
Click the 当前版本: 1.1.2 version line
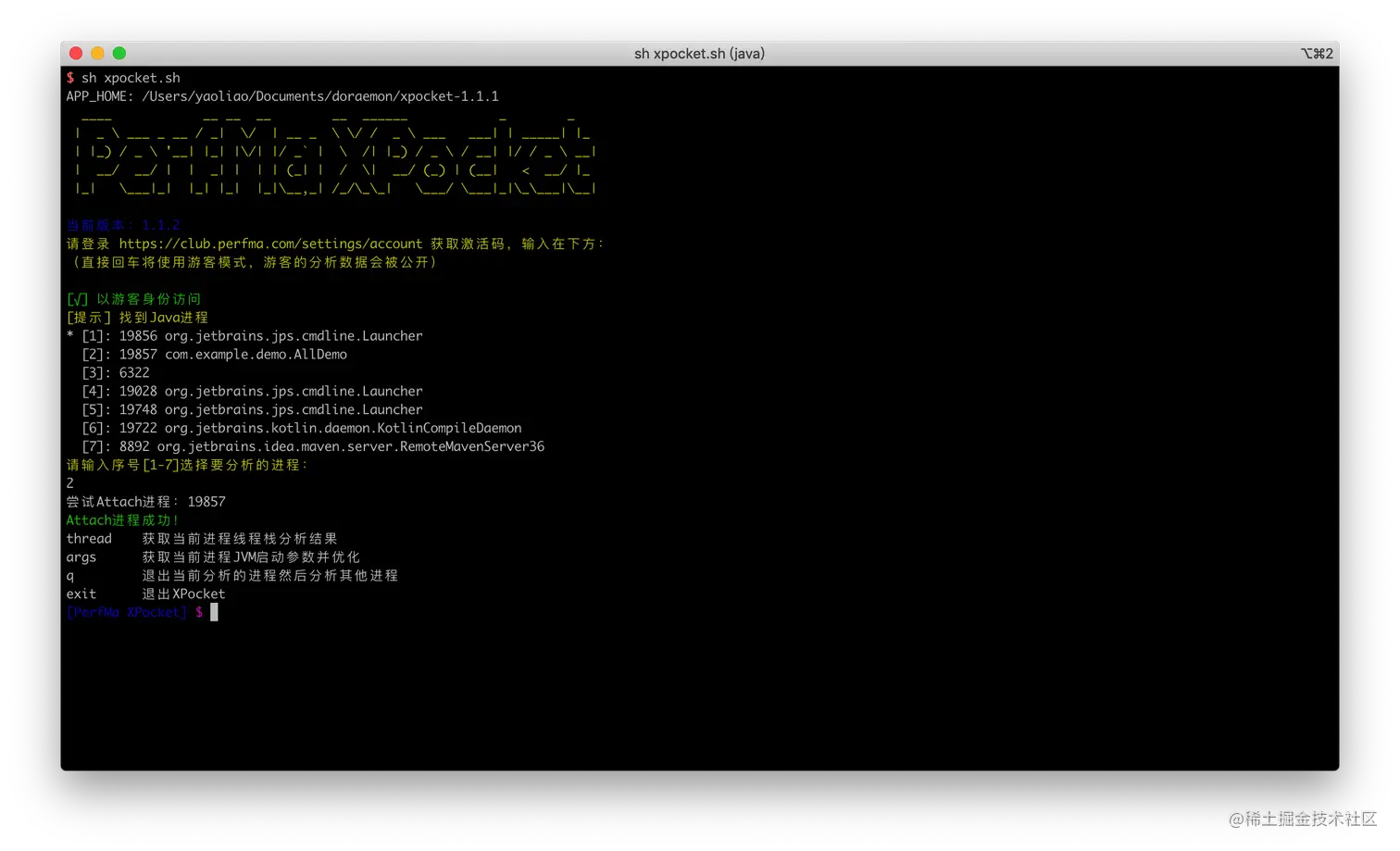123,225
